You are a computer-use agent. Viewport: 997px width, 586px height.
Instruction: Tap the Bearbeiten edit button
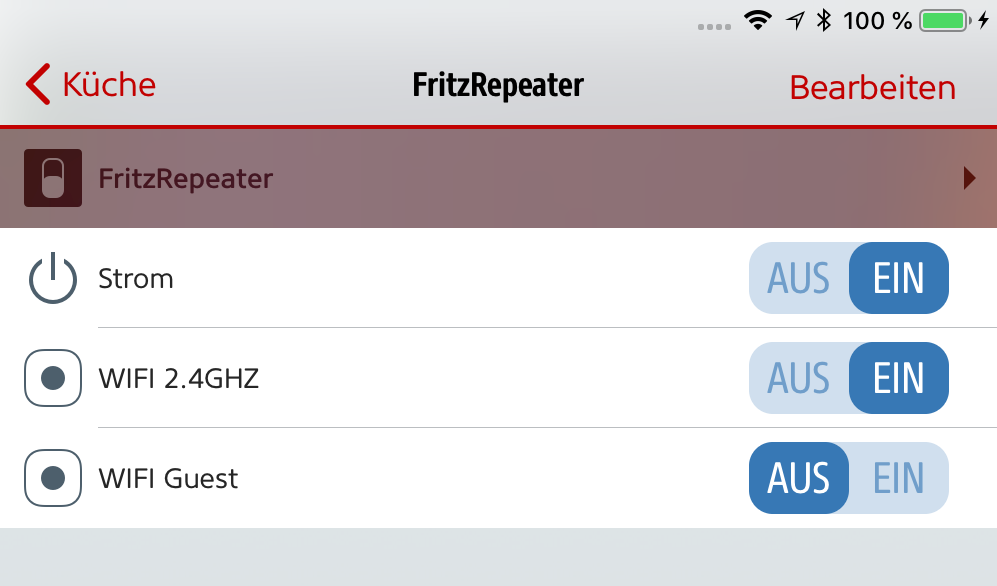click(x=872, y=87)
